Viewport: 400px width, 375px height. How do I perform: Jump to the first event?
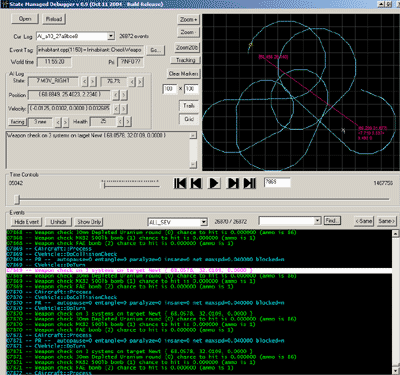point(180,183)
